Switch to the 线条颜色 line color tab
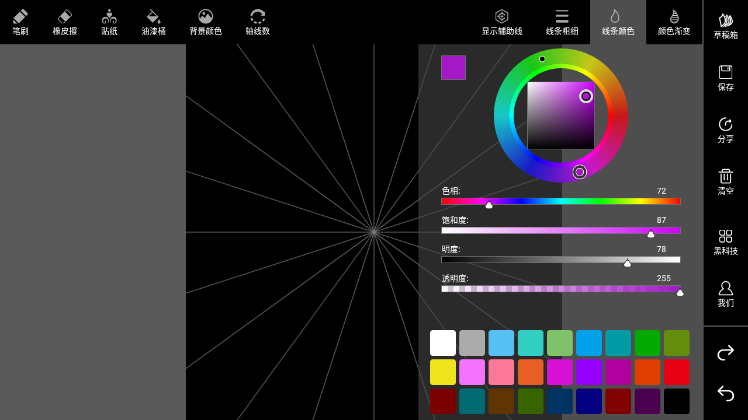 pos(618,22)
